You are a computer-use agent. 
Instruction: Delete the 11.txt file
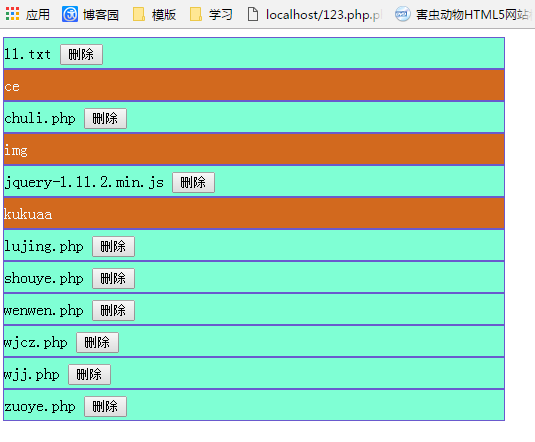(81, 54)
